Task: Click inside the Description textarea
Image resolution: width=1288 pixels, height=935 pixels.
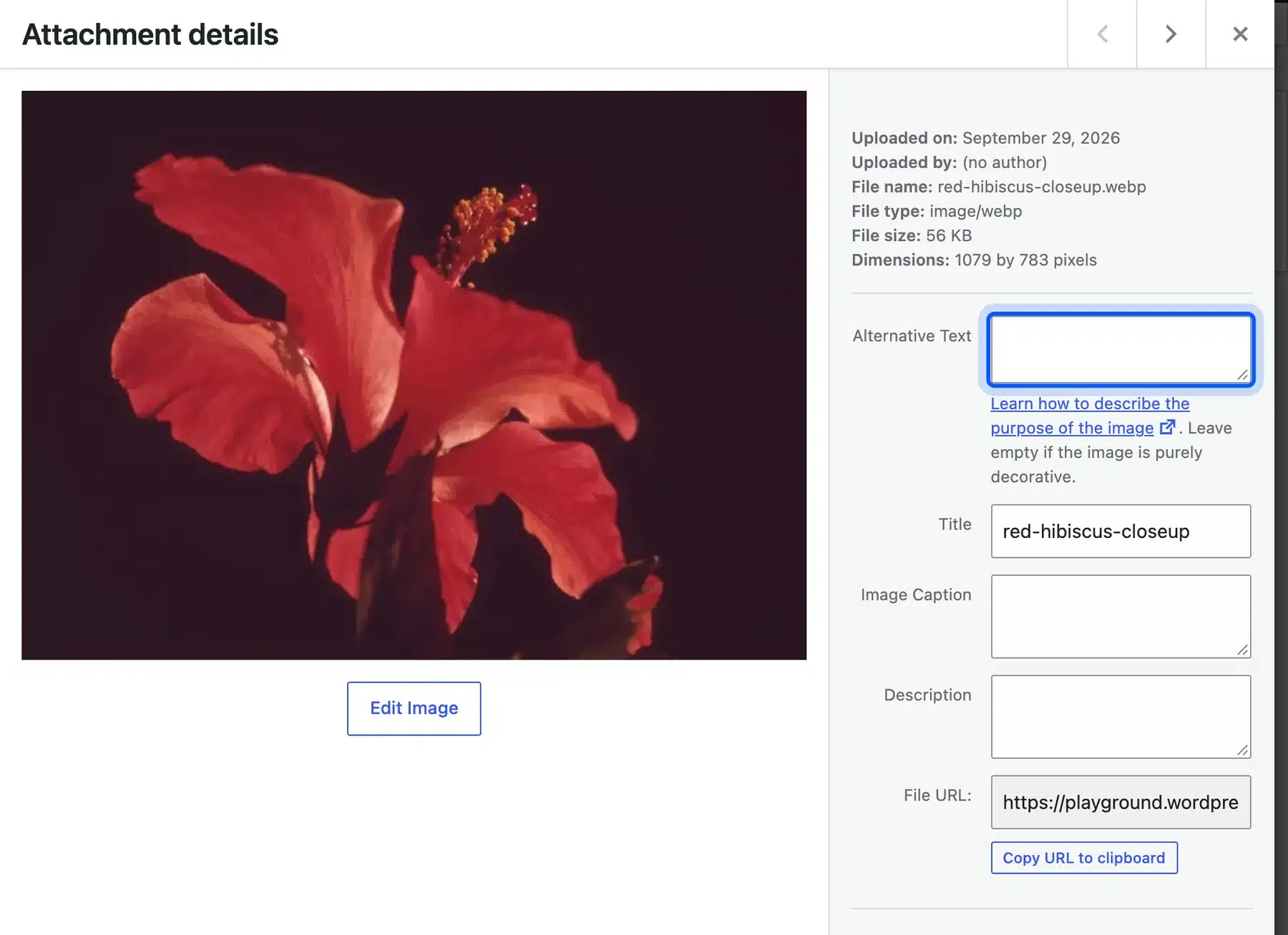Action: pos(1121,716)
